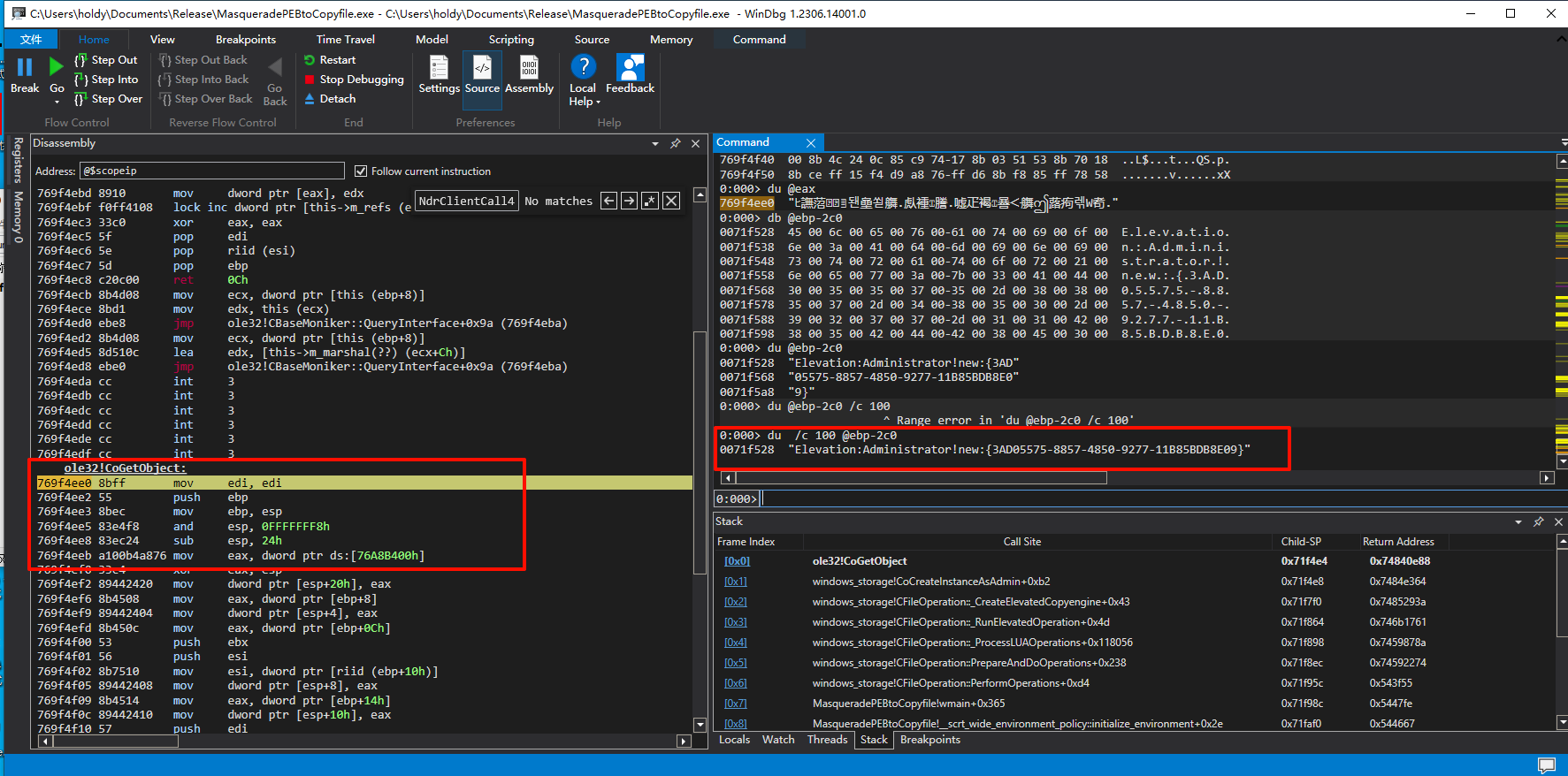Go to next search match in Disassembly

tap(629, 201)
